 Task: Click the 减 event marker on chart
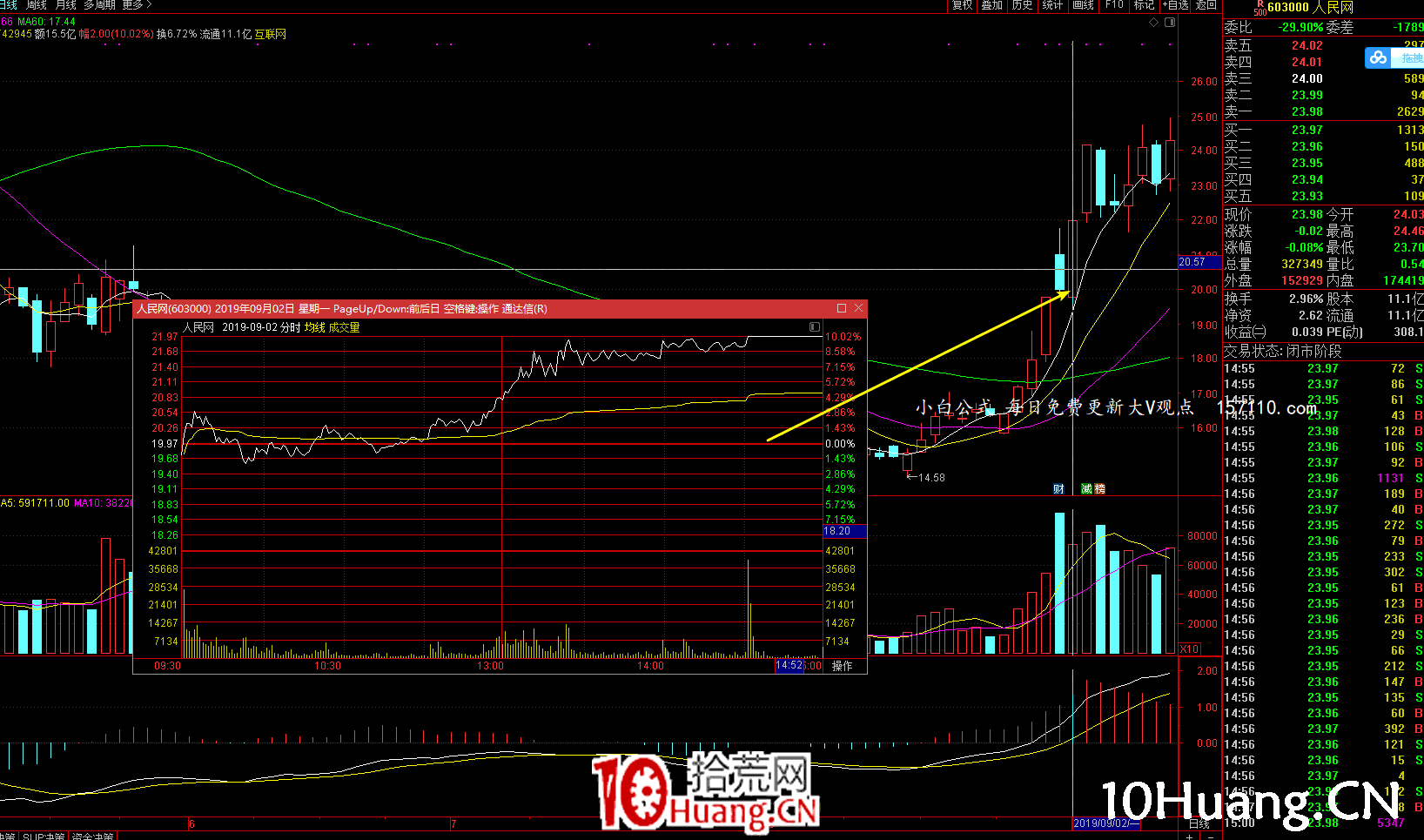tap(1086, 489)
